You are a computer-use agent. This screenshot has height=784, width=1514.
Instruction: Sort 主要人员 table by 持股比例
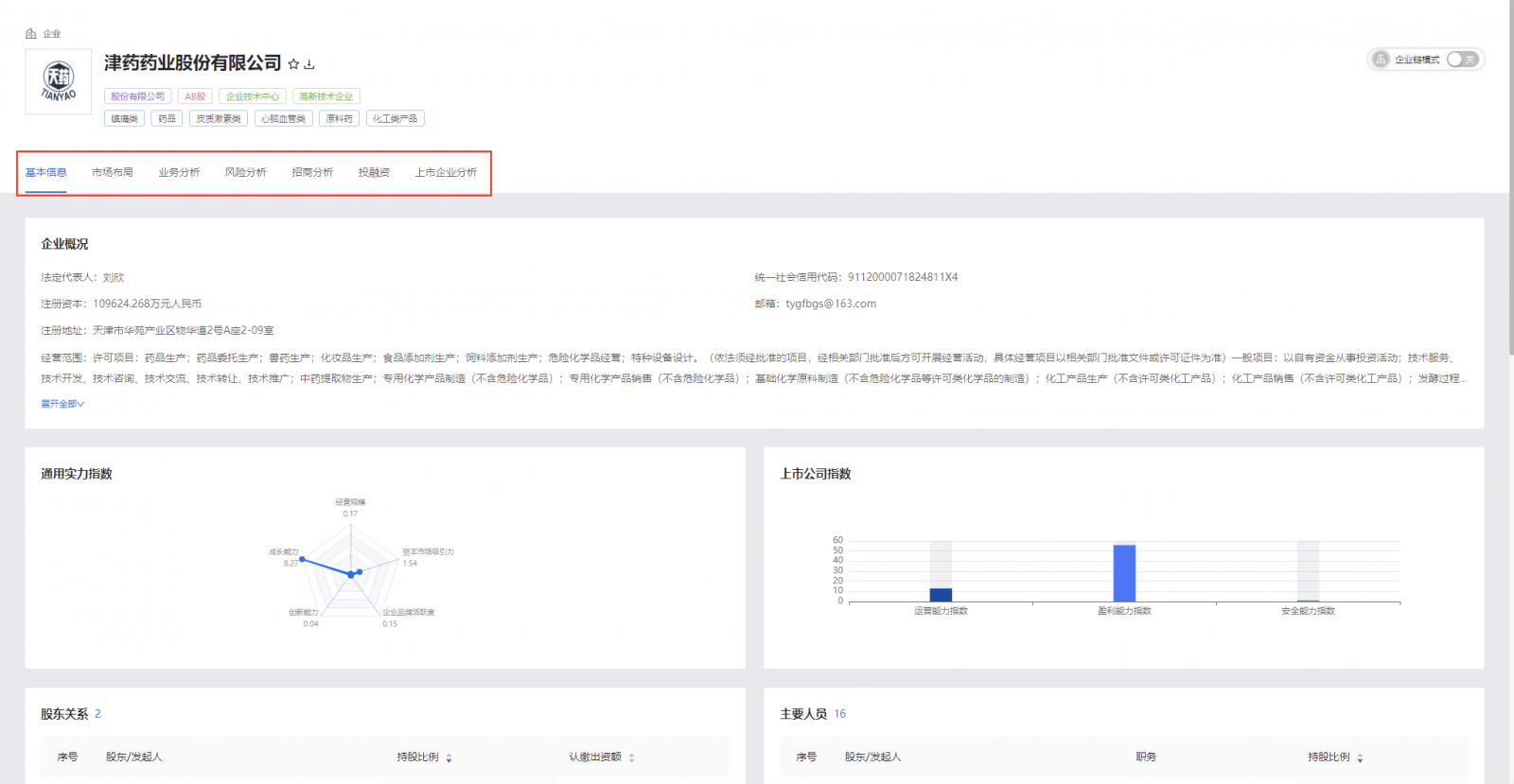point(1360,758)
